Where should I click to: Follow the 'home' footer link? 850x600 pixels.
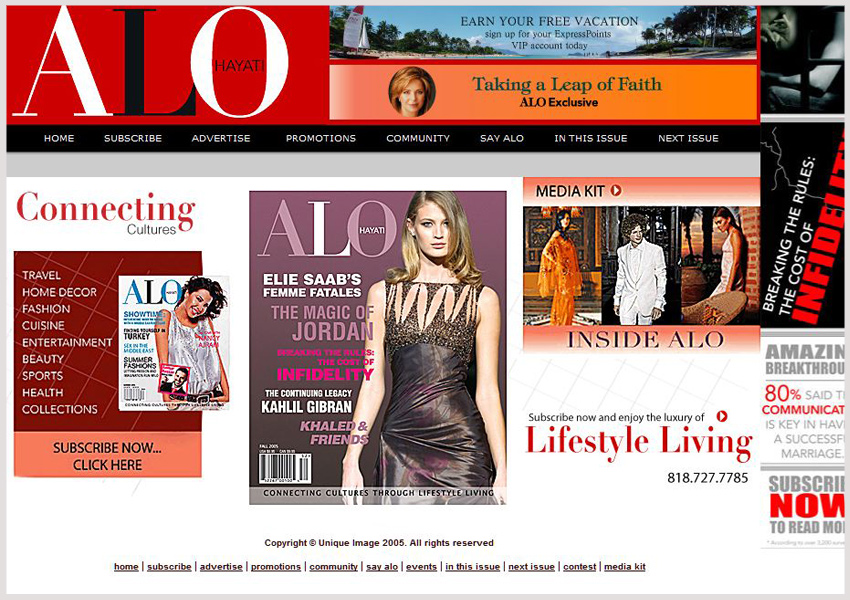[x=126, y=566]
